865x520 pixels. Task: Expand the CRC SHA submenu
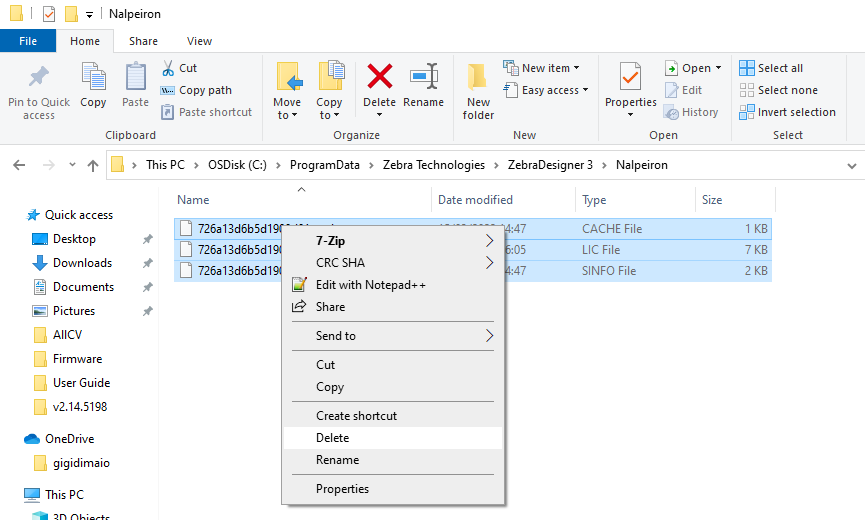point(489,262)
